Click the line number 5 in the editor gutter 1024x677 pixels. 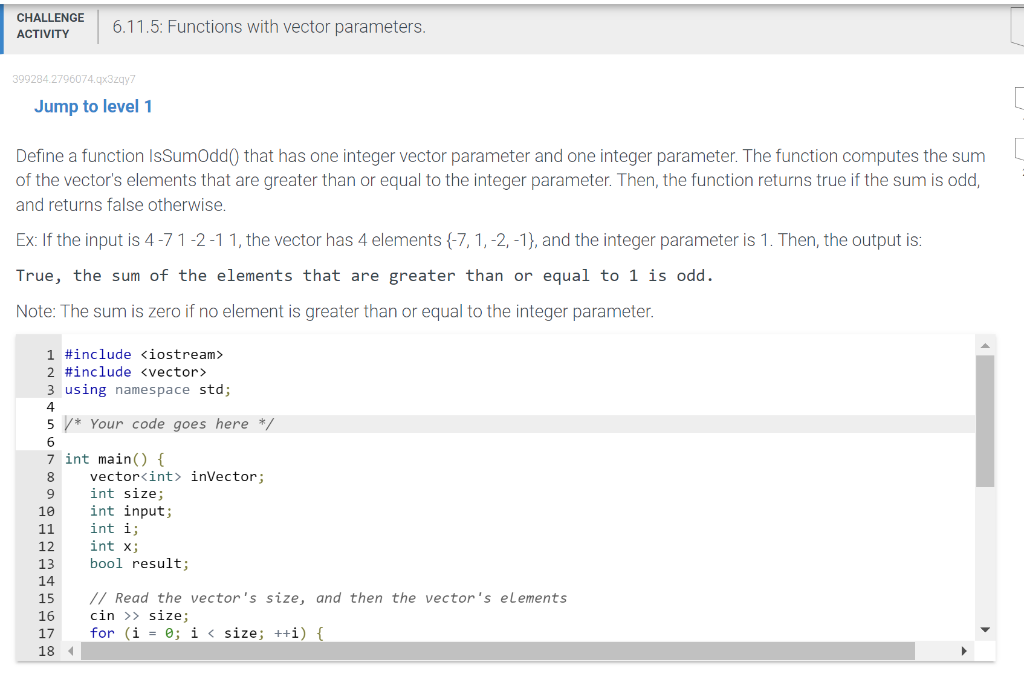pos(50,423)
